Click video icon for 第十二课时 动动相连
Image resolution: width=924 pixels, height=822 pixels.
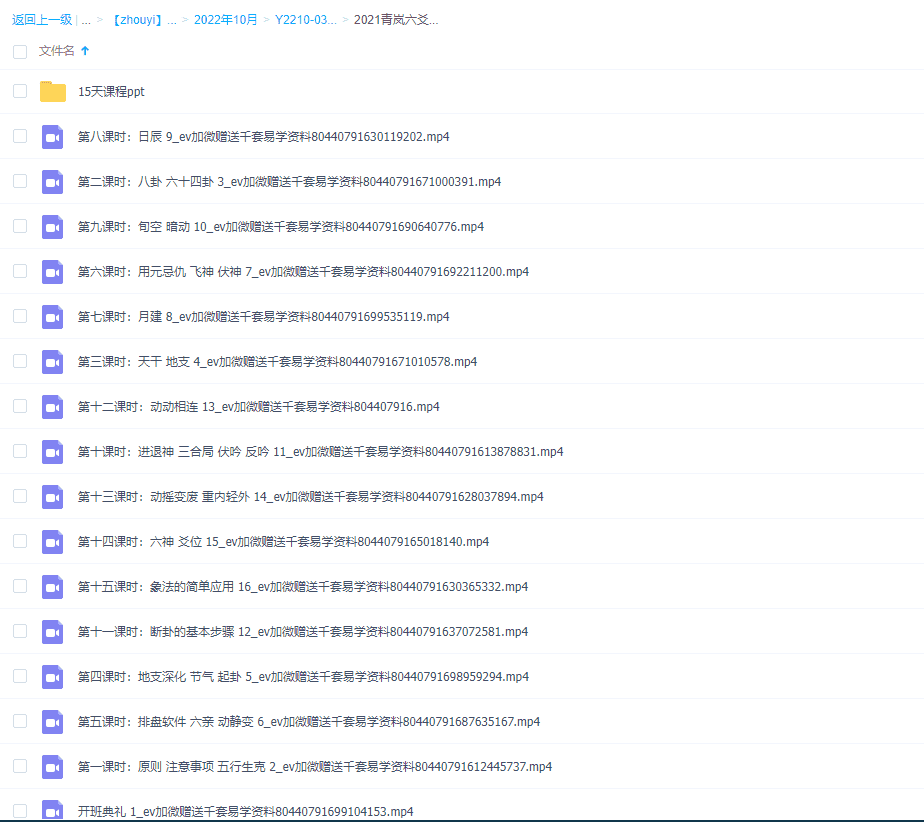(53, 407)
